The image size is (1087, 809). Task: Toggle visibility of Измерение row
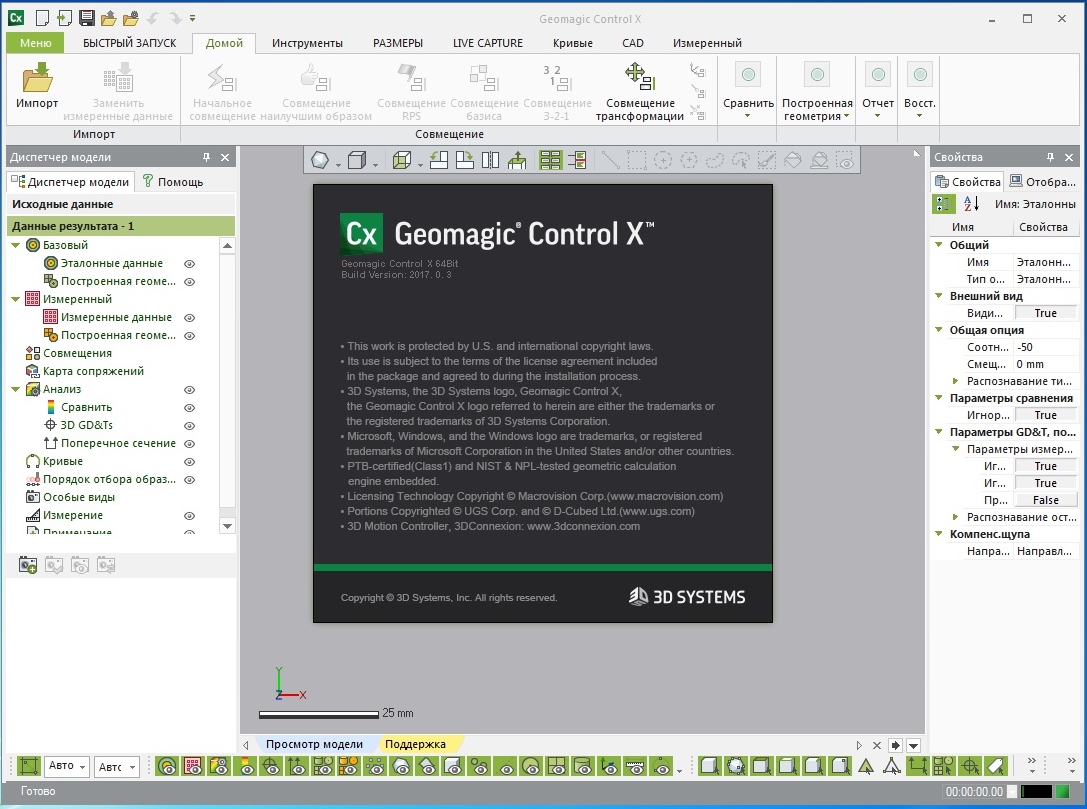click(x=189, y=516)
